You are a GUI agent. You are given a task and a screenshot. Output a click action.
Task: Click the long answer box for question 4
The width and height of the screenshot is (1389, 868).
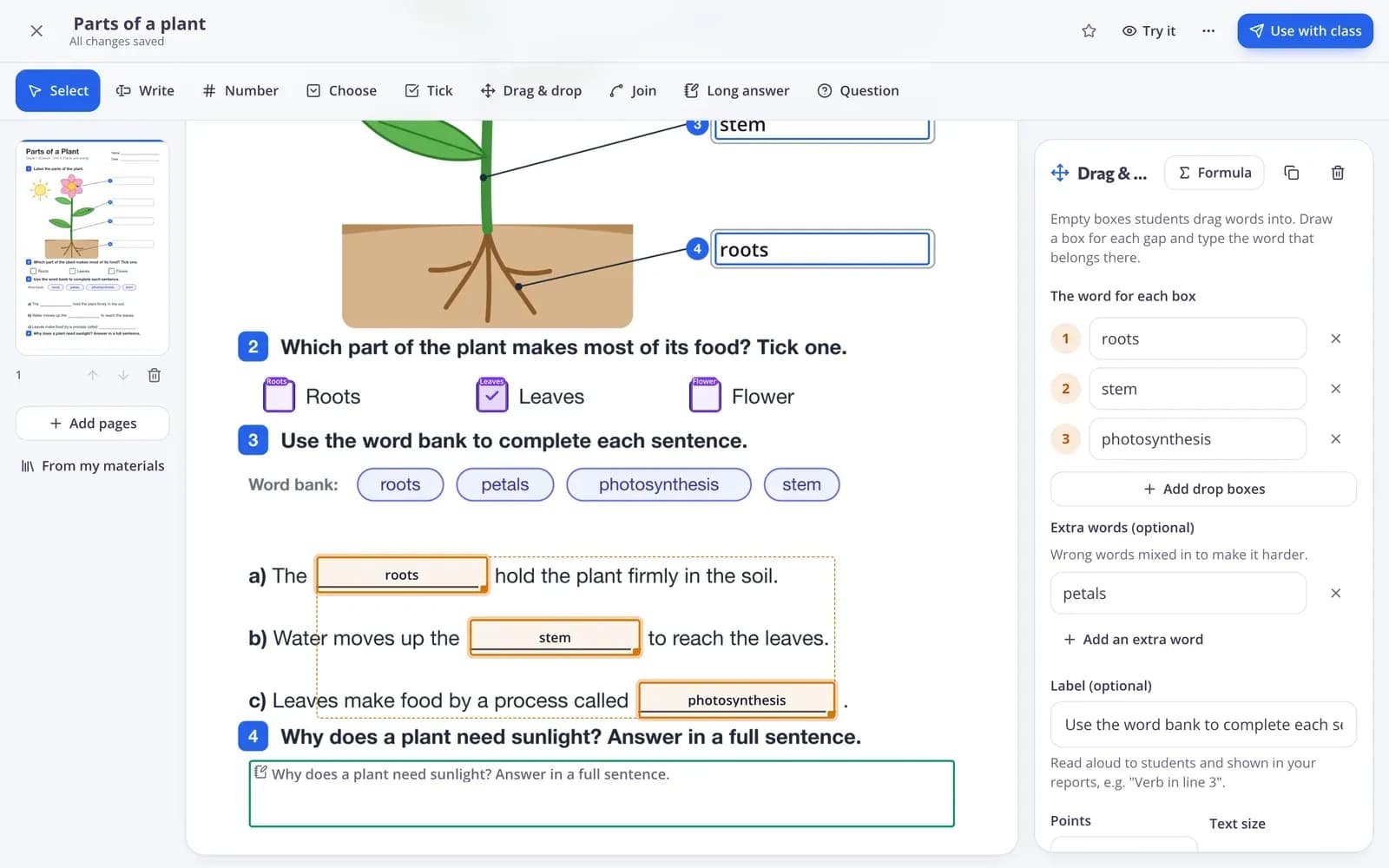coord(602,794)
